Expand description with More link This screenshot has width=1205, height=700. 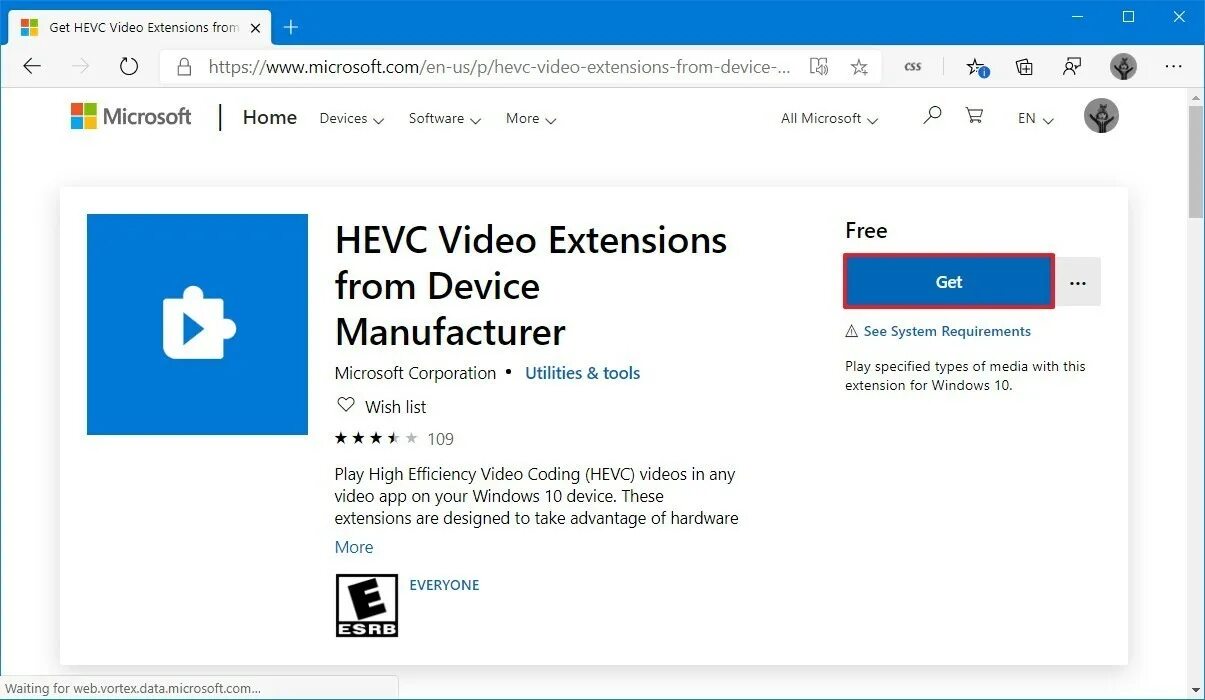click(x=354, y=547)
